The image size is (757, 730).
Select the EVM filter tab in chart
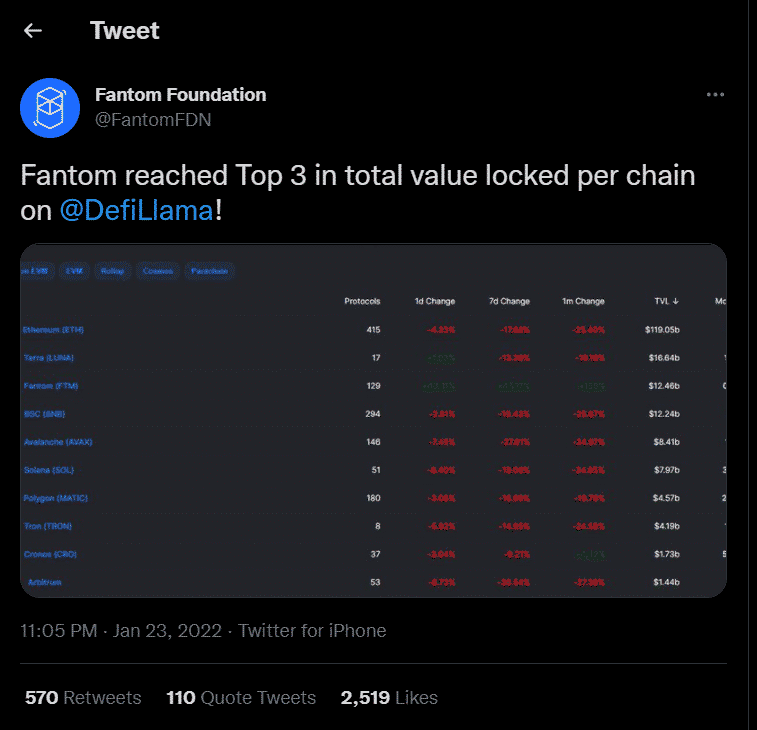coord(74,271)
